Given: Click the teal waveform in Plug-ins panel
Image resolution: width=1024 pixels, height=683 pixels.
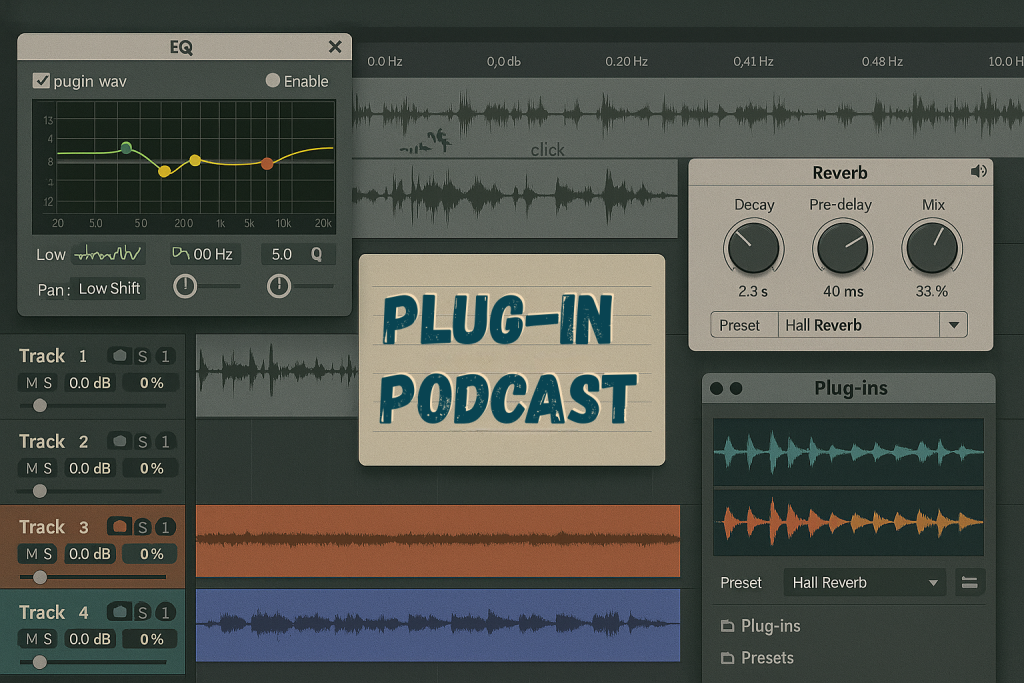Looking at the screenshot, I should coord(848,452).
